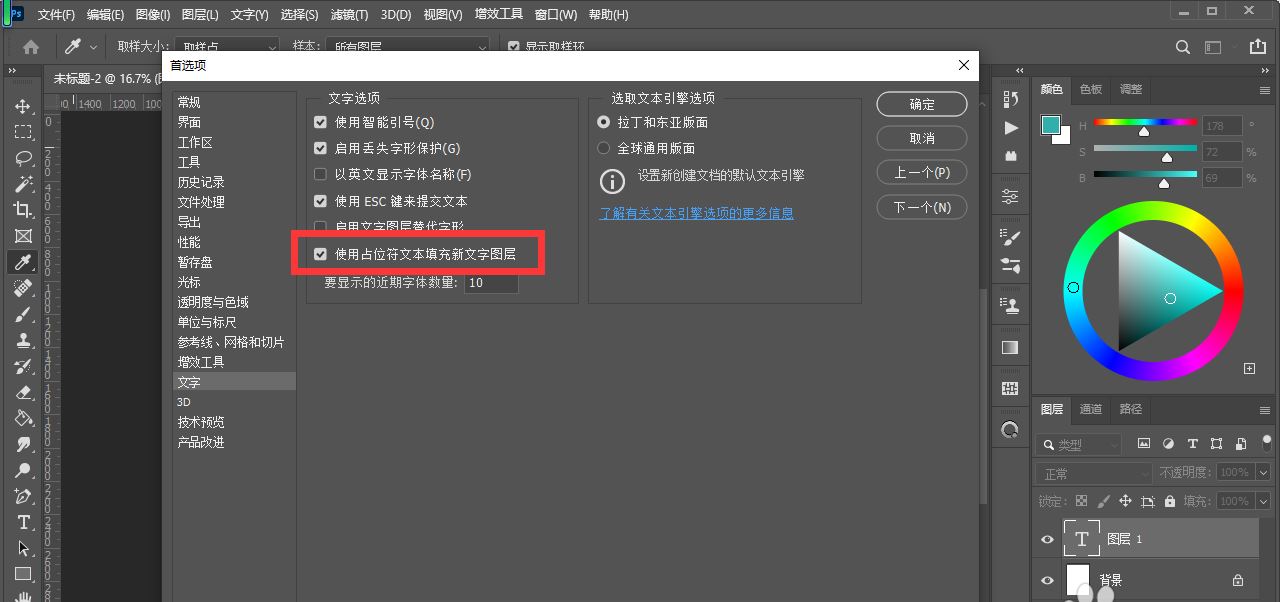Open 了解有关文本引擎选项的更多信息 link

click(696, 213)
